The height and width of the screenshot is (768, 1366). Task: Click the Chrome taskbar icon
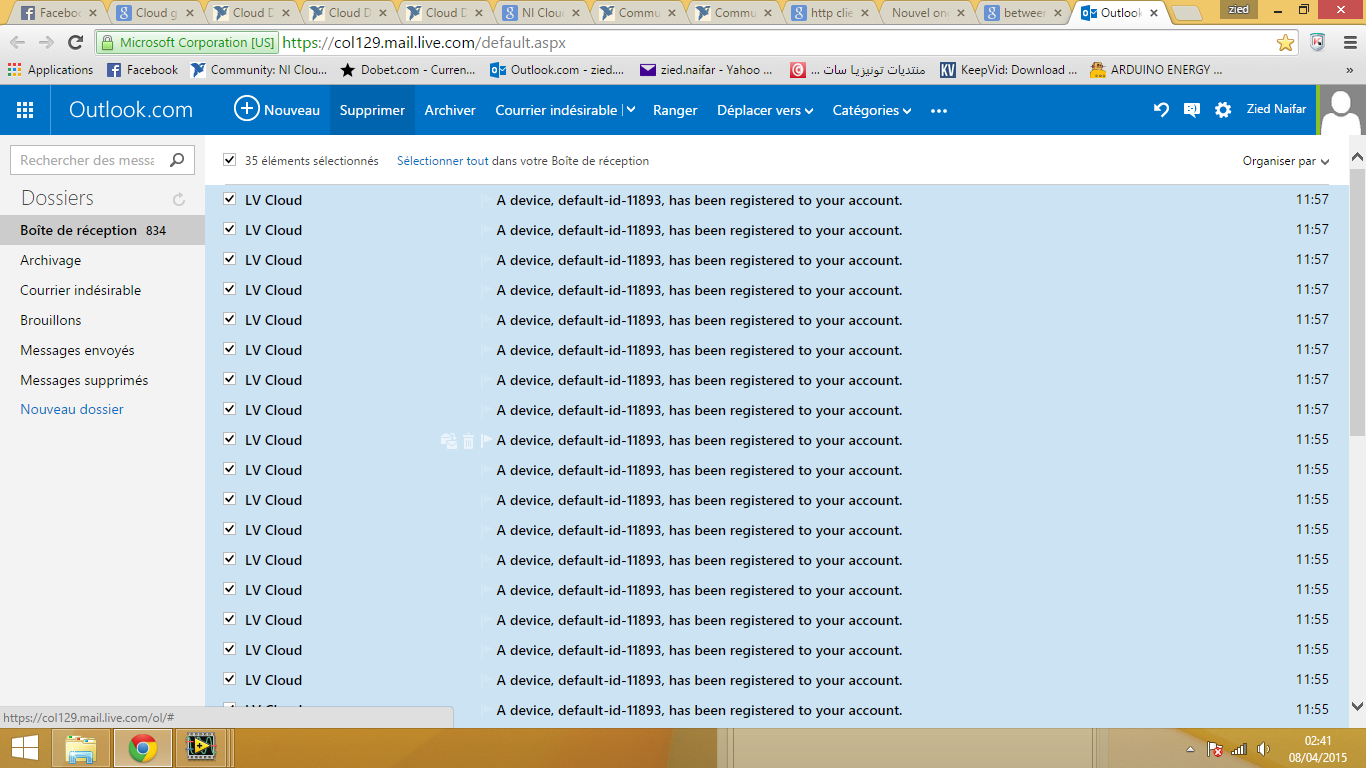pos(143,748)
